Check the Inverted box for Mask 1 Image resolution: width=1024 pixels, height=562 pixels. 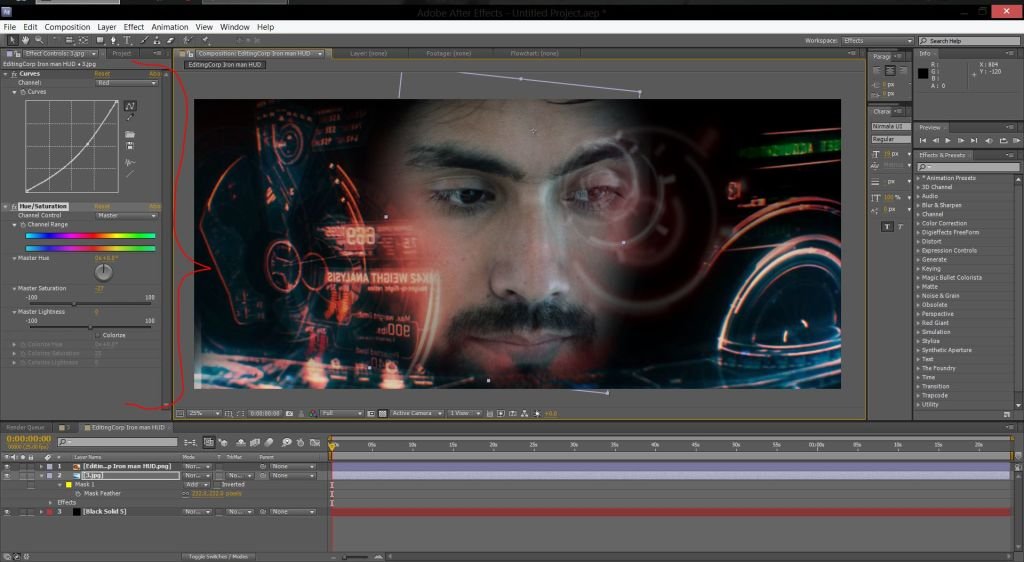tap(217, 485)
